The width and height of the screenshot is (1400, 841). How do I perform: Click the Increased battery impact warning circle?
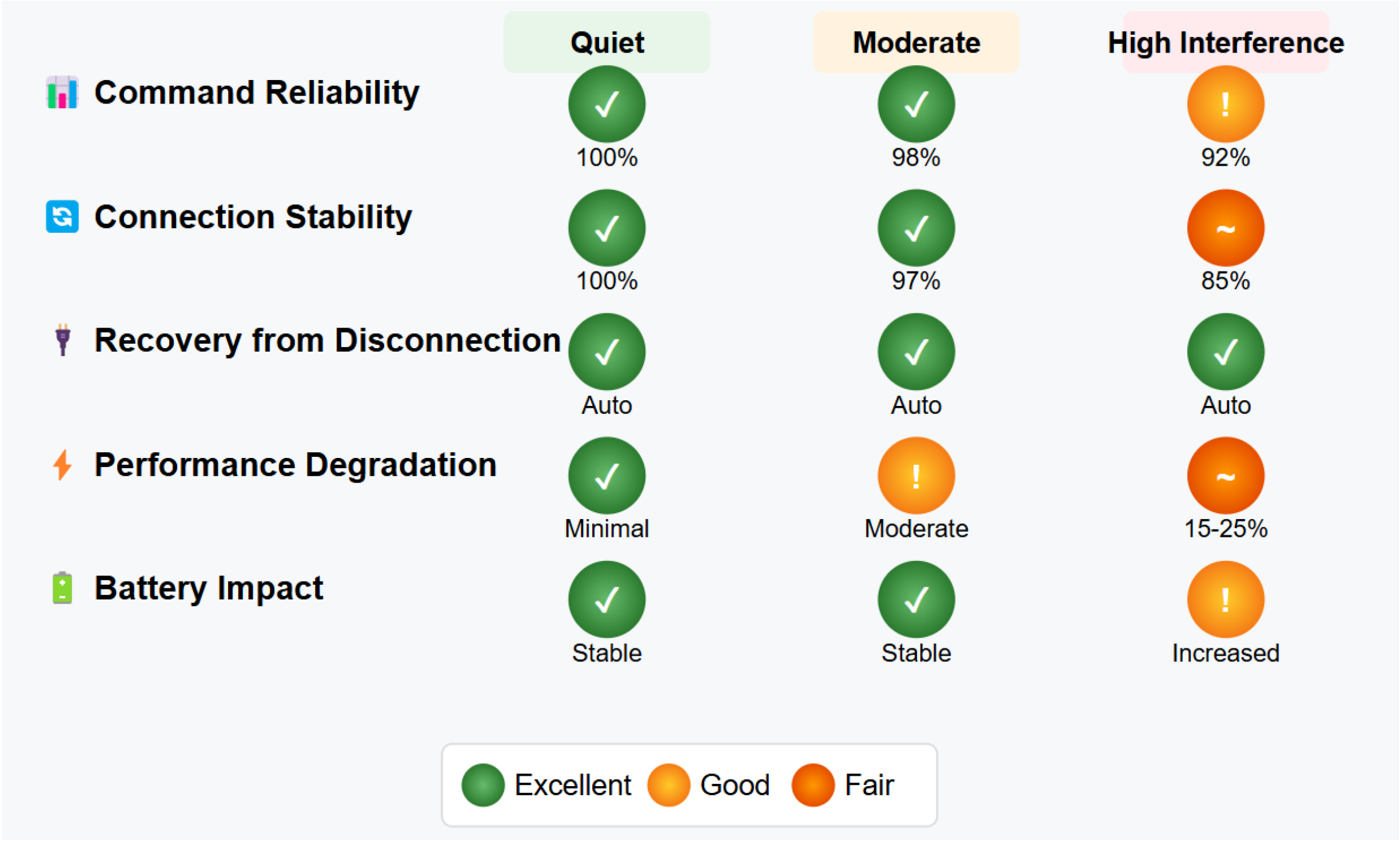pyautogui.click(x=1225, y=599)
